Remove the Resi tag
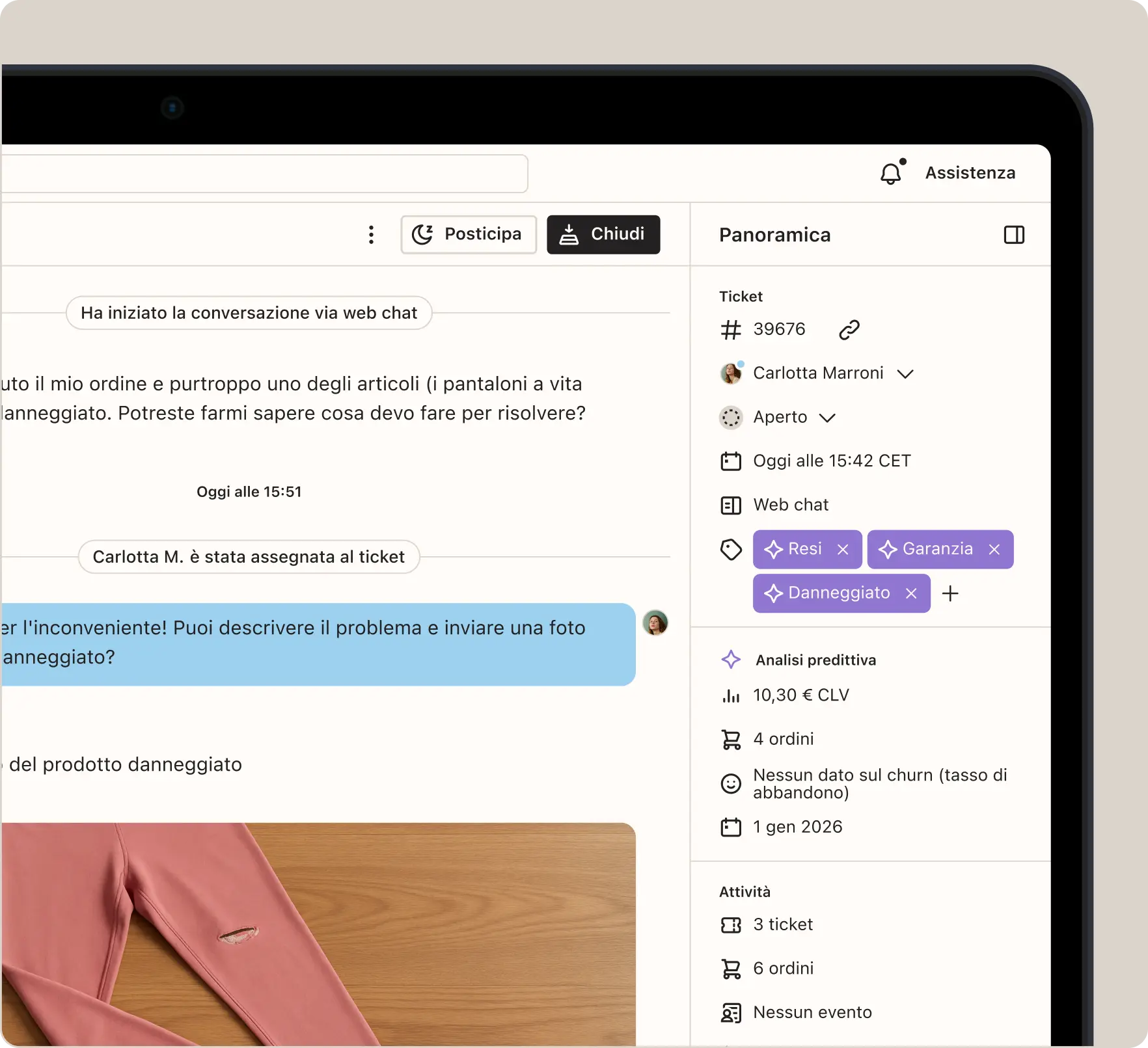This screenshot has width=1148, height=1048. point(843,550)
